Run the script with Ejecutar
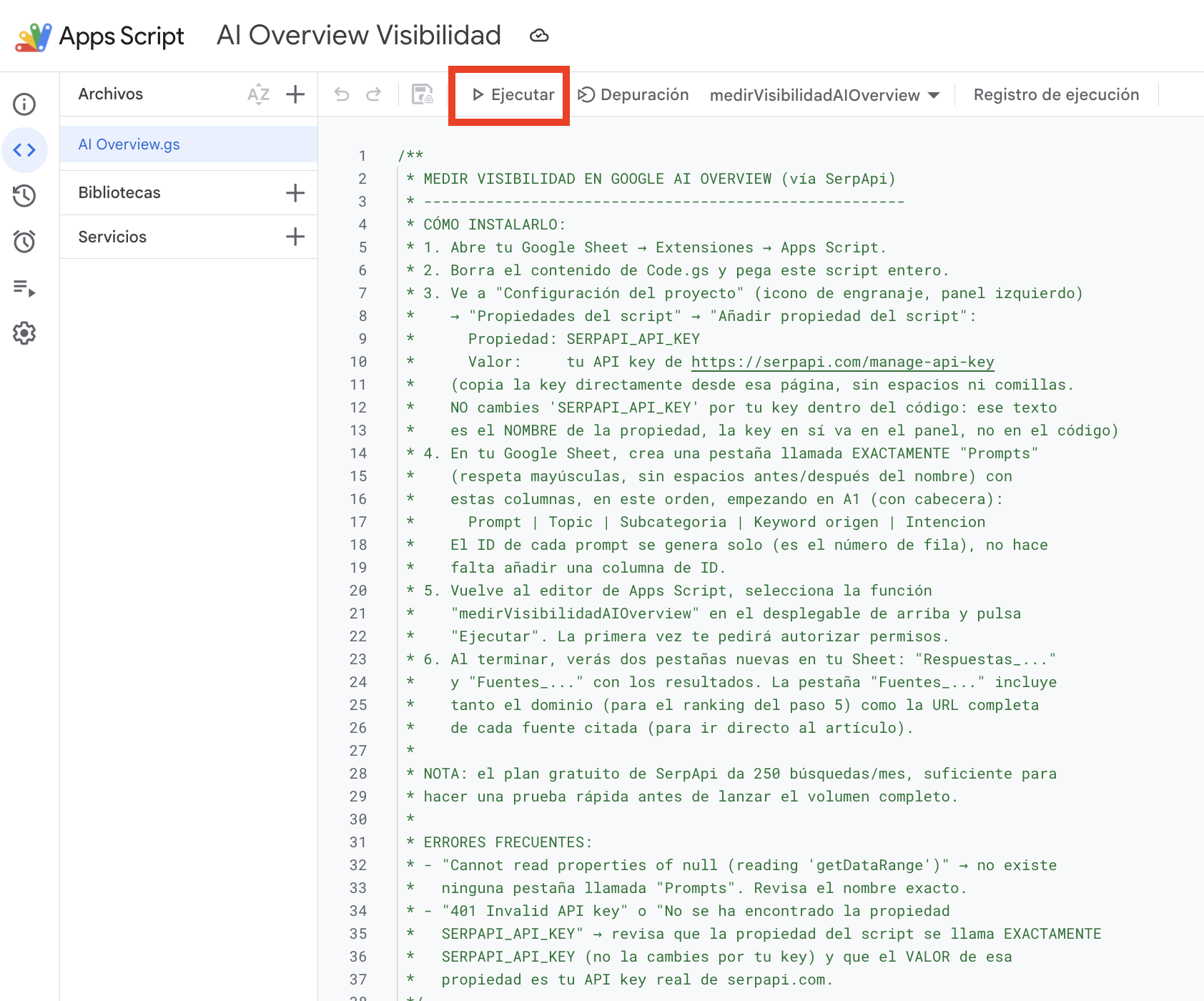Viewport: 1204px width, 1001px height. [513, 94]
